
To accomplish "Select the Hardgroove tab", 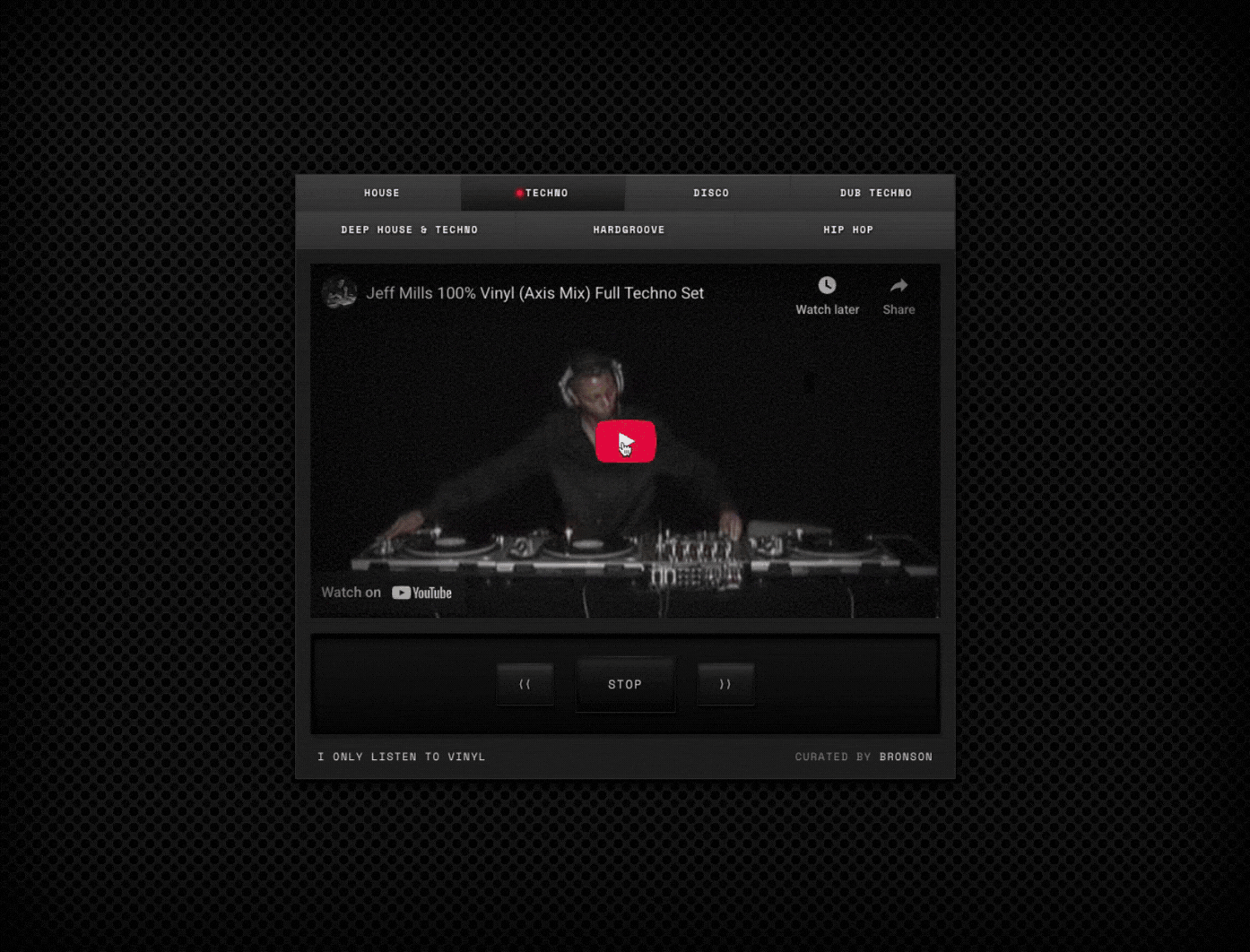I will [629, 230].
